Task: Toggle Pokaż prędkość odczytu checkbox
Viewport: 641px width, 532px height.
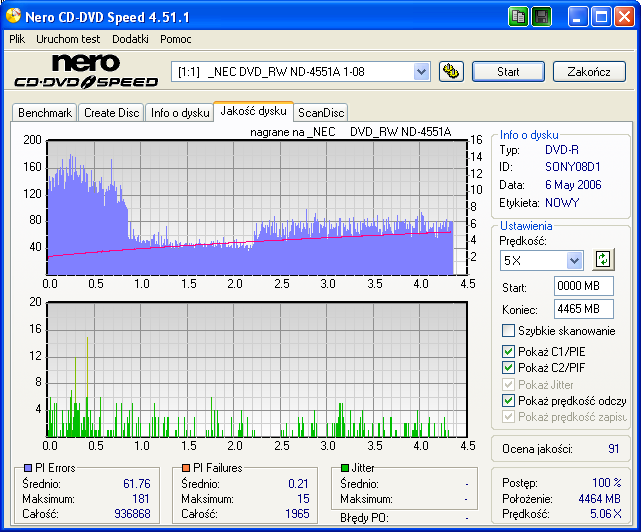Action: pos(508,401)
